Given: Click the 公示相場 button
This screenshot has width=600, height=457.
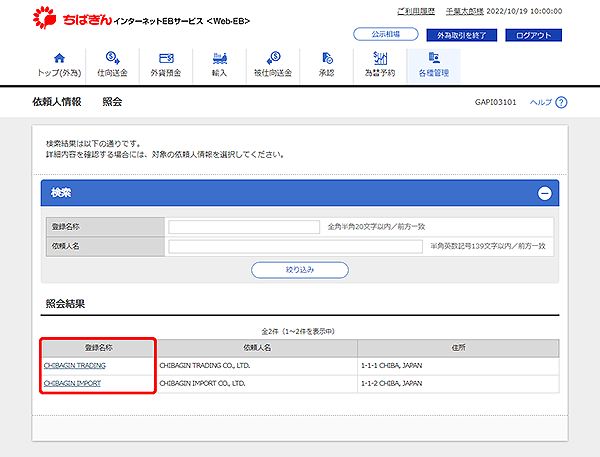Looking at the screenshot, I should (x=386, y=34).
